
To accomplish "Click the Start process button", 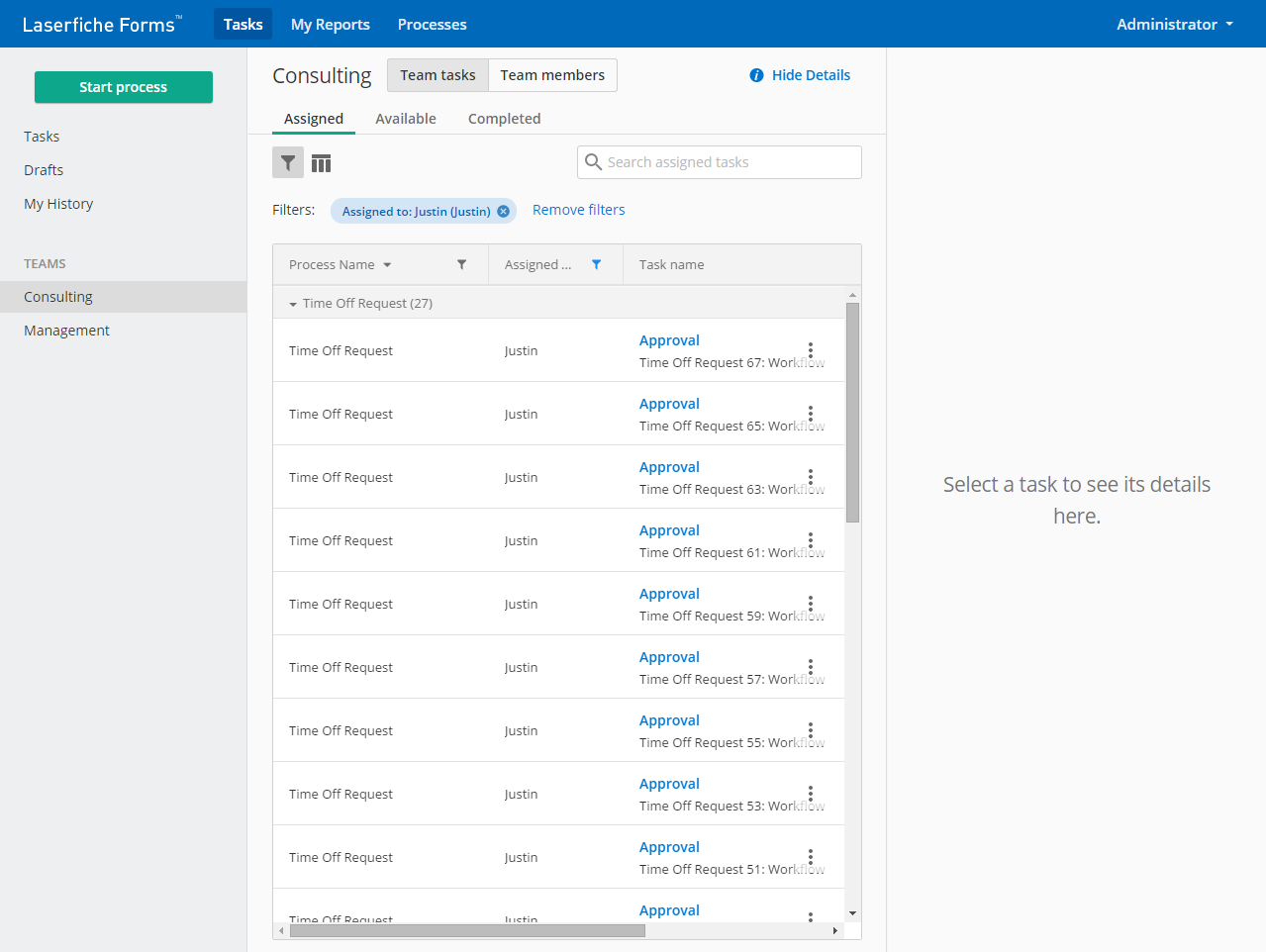I will coord(124,87).
